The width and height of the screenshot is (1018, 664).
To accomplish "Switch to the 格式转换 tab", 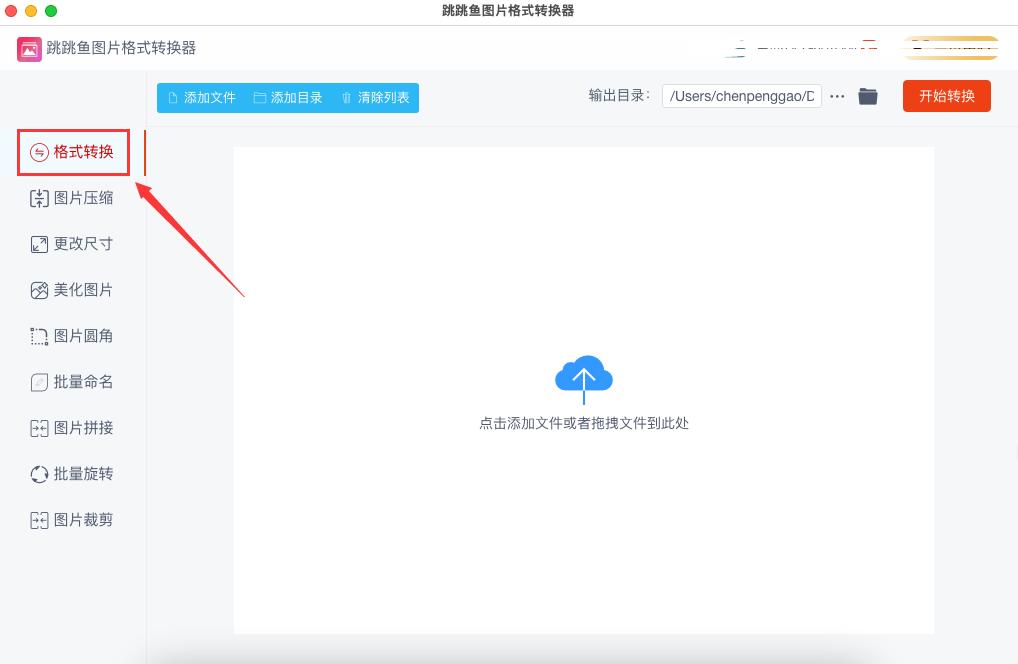I will 73,152.
